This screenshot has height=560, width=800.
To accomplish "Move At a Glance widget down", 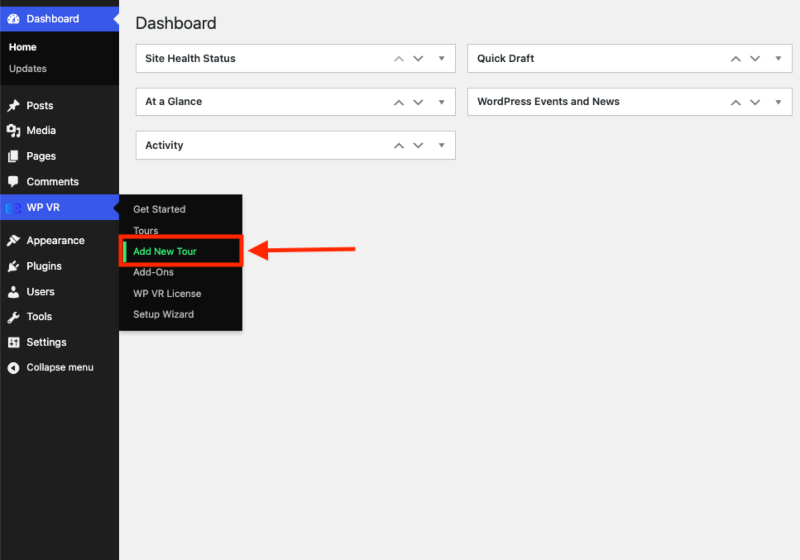I will 418,102.
